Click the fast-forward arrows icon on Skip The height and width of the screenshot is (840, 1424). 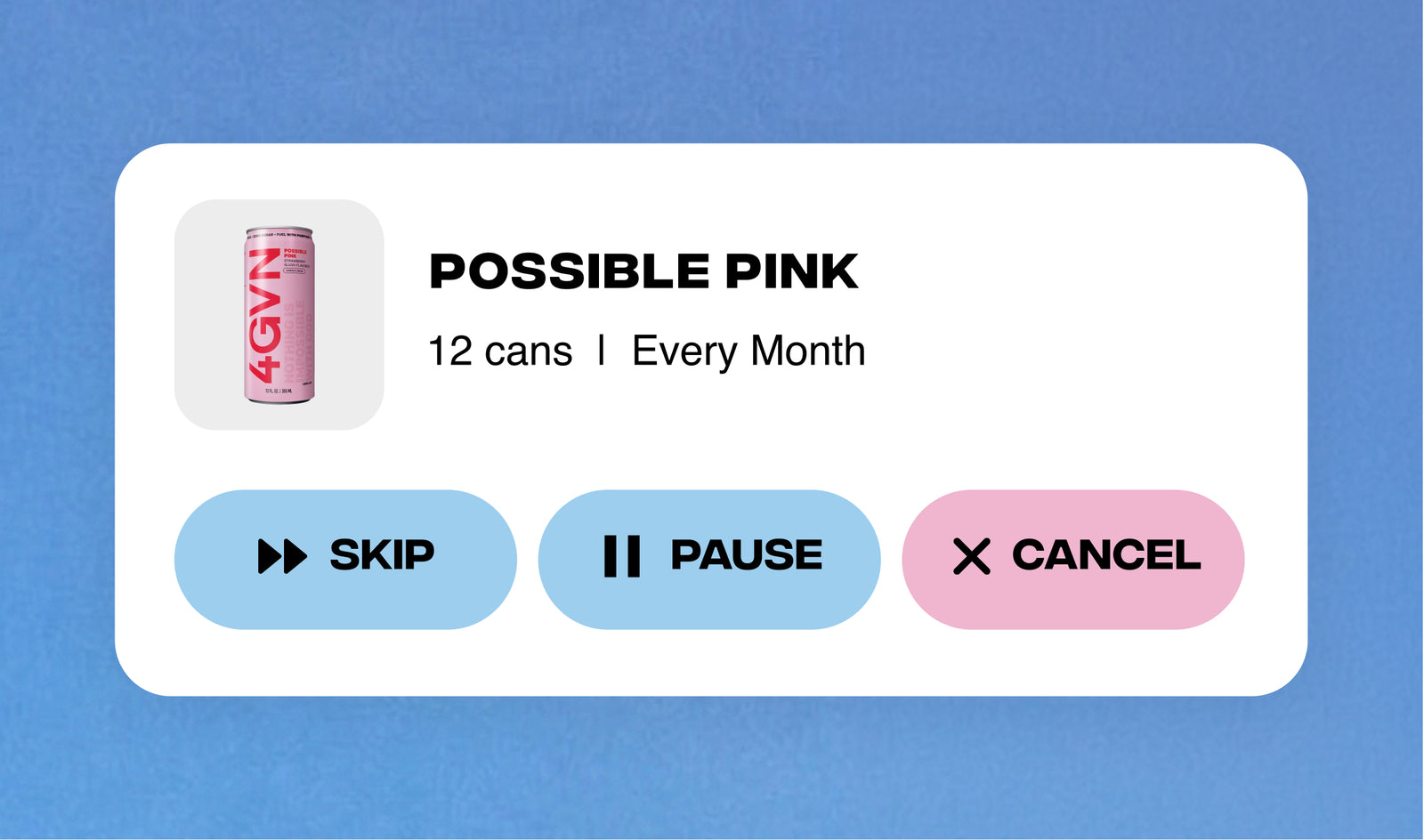(x=282, y=556)
